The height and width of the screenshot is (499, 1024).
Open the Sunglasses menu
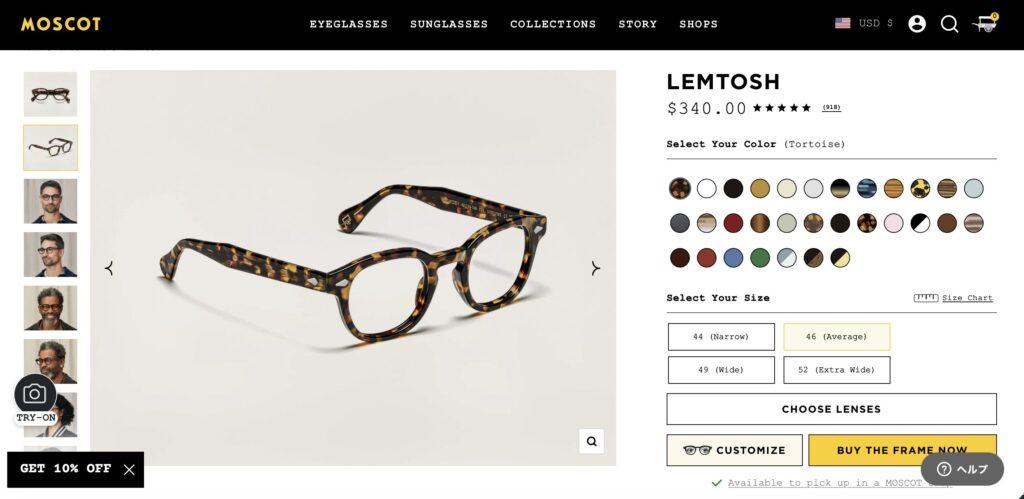[449, 24]
